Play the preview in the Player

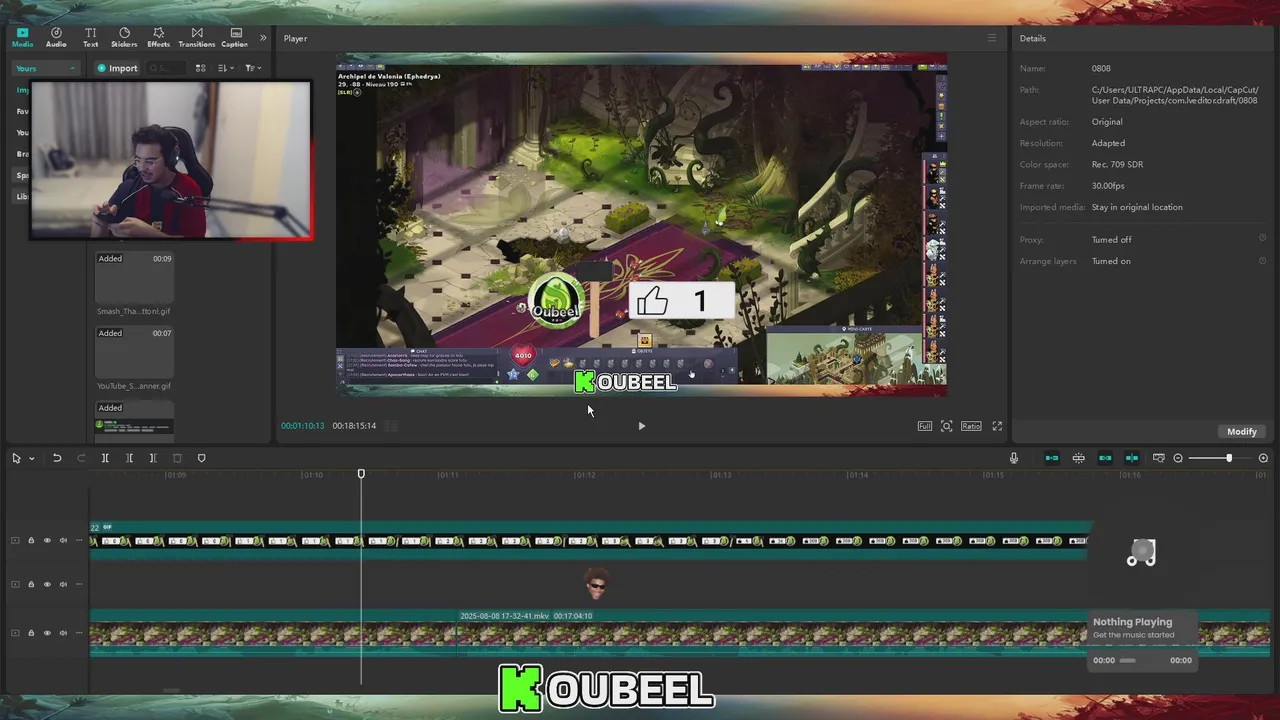(x=641, y=426)
